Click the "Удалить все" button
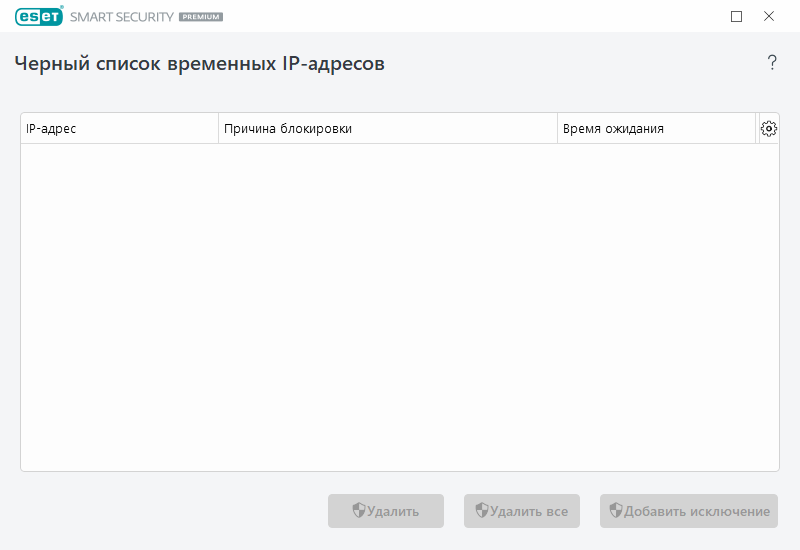 [521, 511]
